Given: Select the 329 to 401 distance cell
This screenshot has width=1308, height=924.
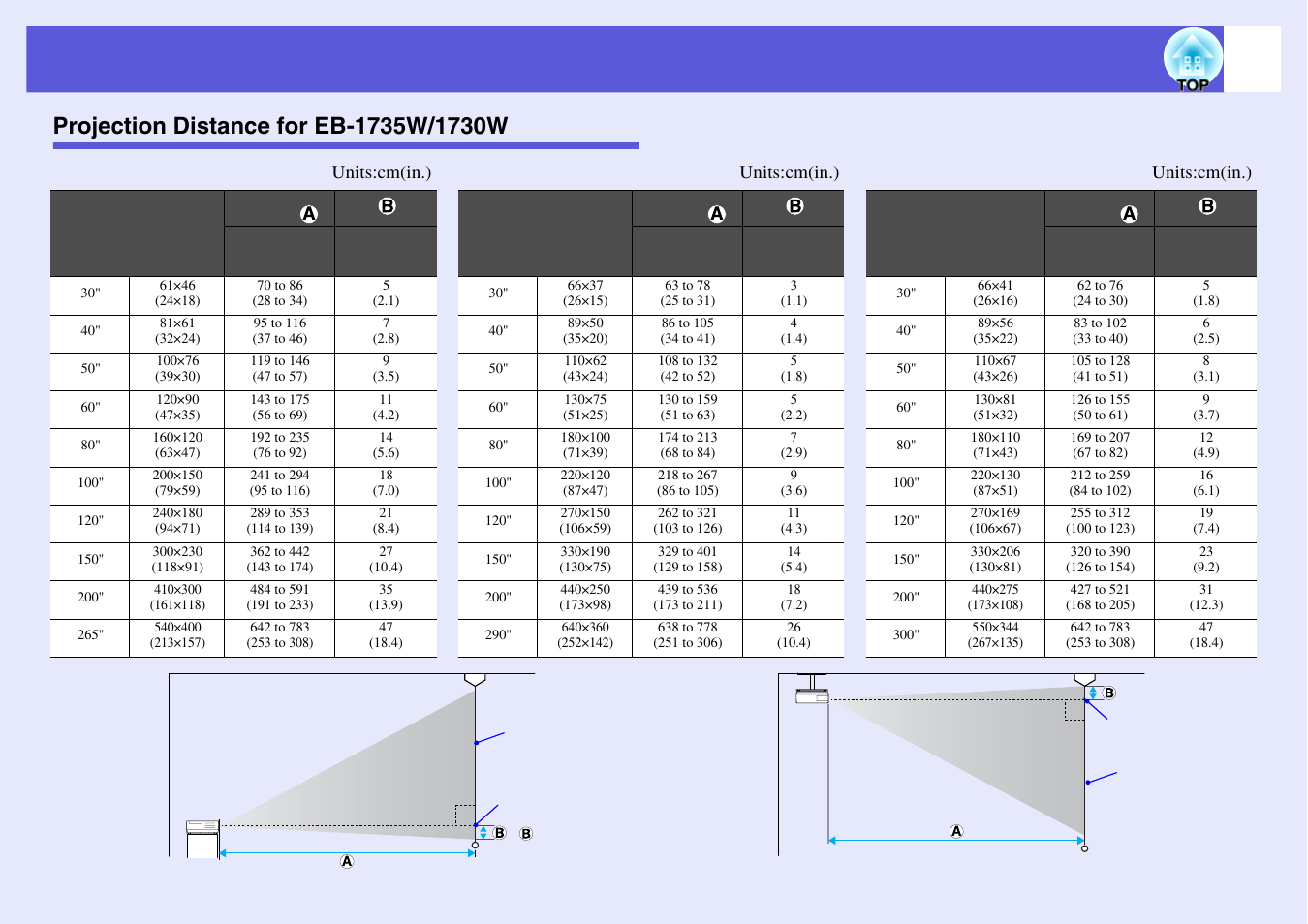Looking at the screenshot, I should (x=688, y=560).
